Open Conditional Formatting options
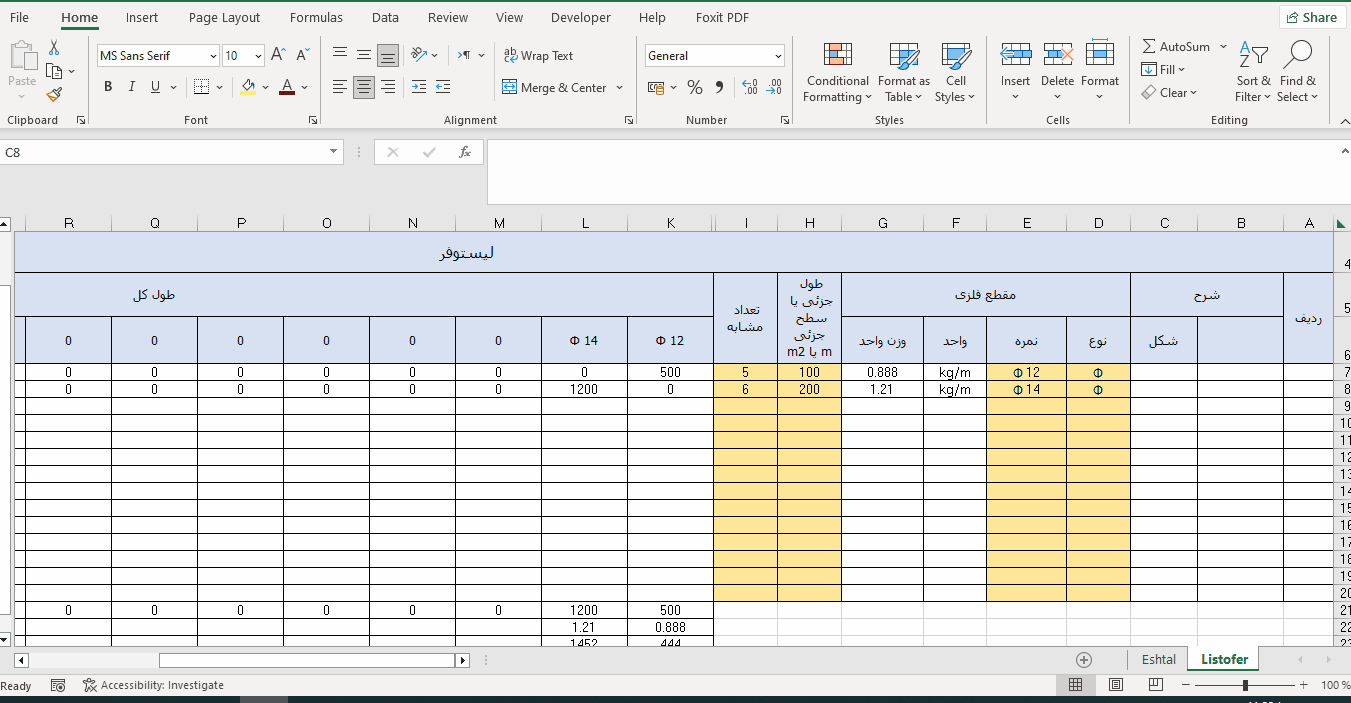 (x=838, y=73)
